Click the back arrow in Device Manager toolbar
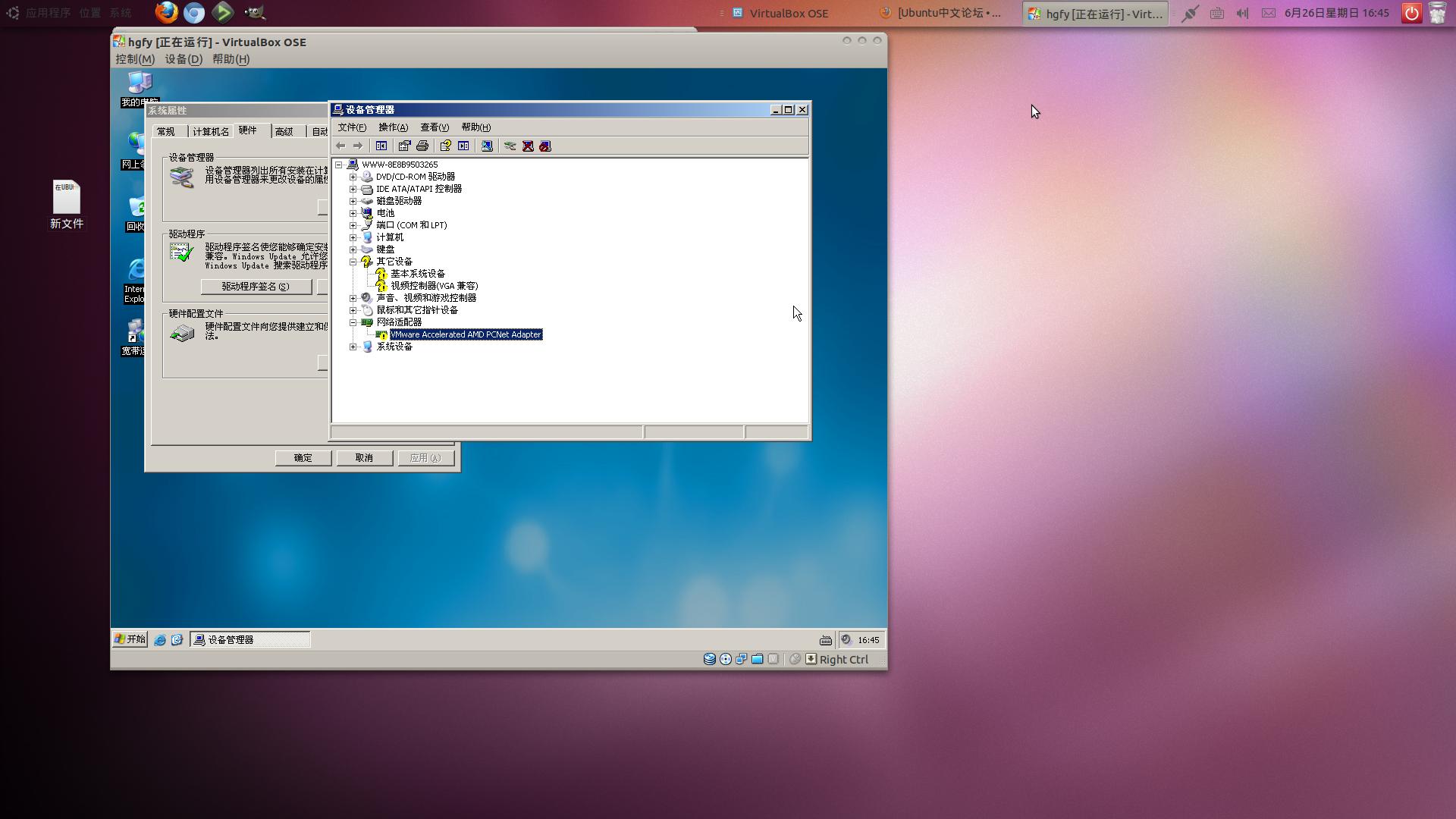Image resolution: width=1456 pixels, height=819 pixels. pos(340,146)
